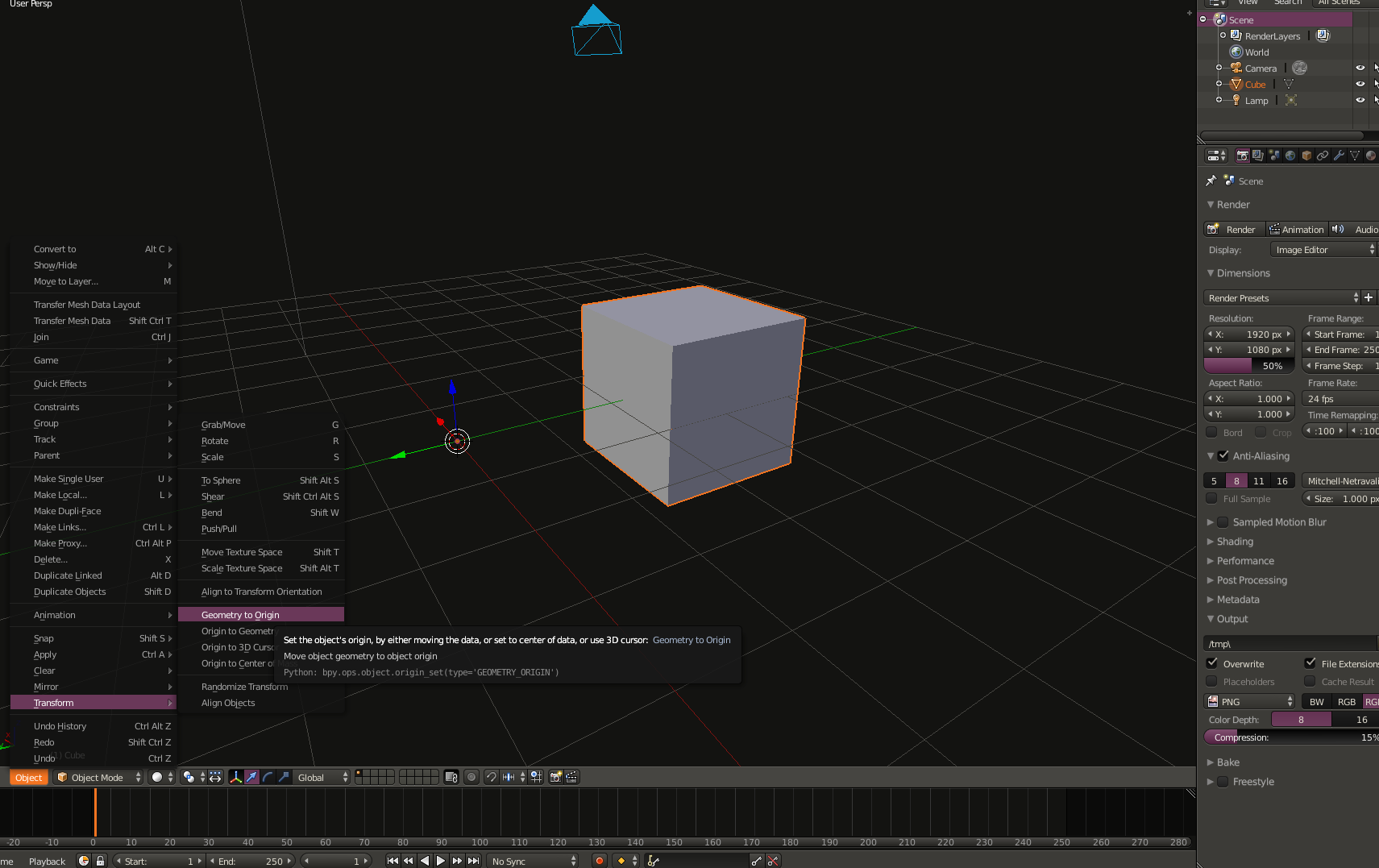
Task: Open the Scene properties tab icon
Action: [x=1274, y=156]
